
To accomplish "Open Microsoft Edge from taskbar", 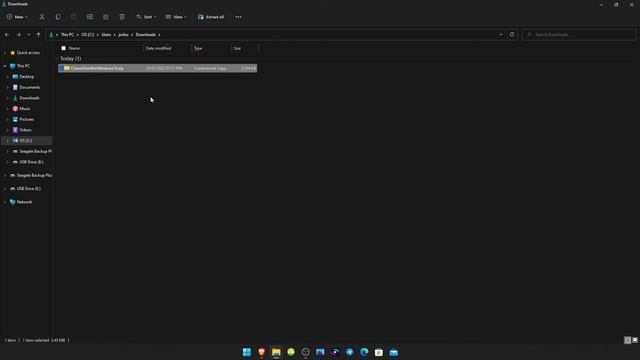I will click(364, 352).
